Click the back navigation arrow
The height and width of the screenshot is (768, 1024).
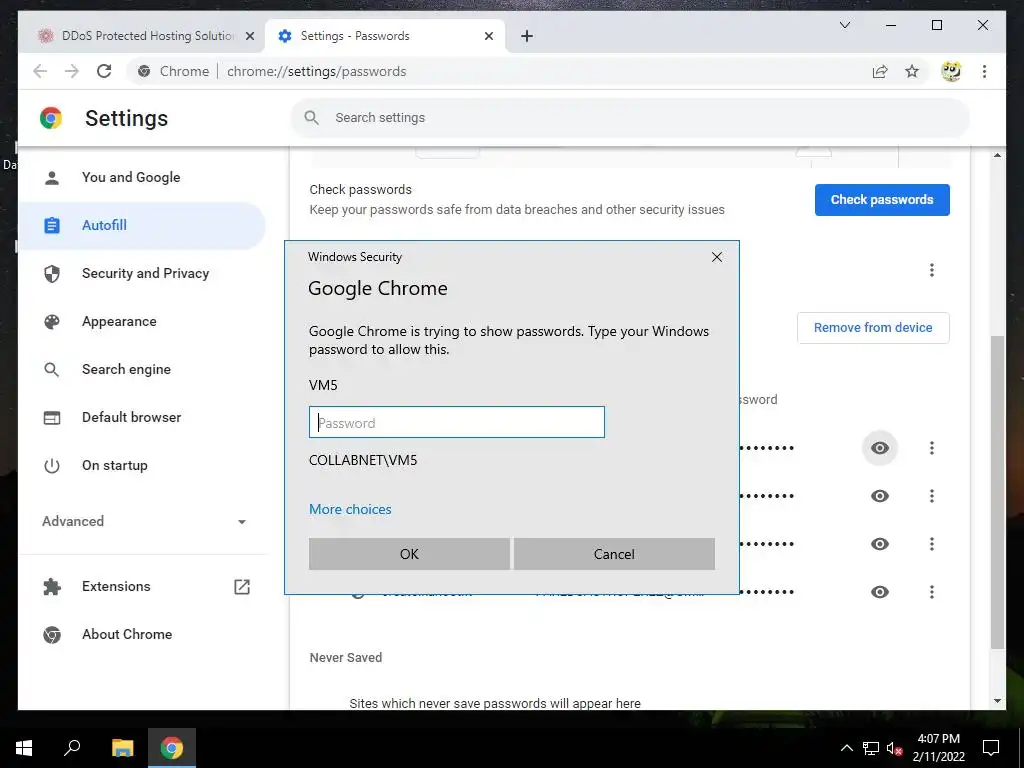[40, 71]
